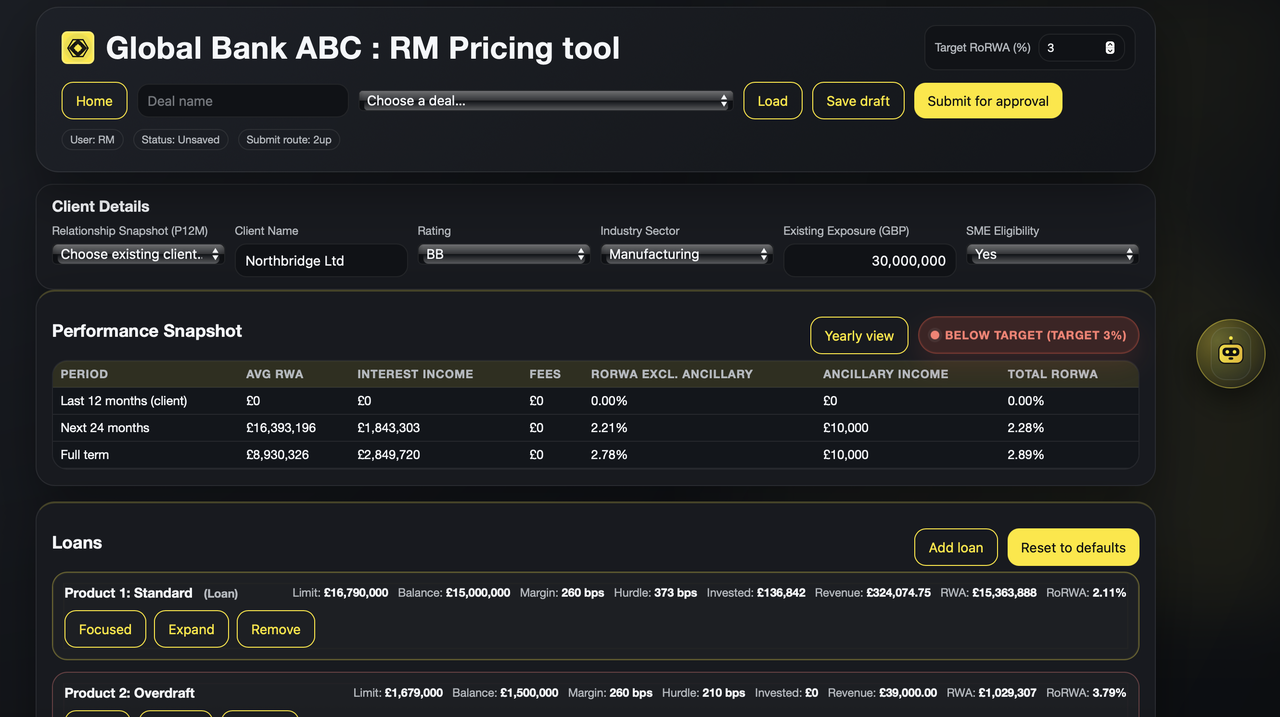Open the Relationship Snapshot client dropdown

137,255
